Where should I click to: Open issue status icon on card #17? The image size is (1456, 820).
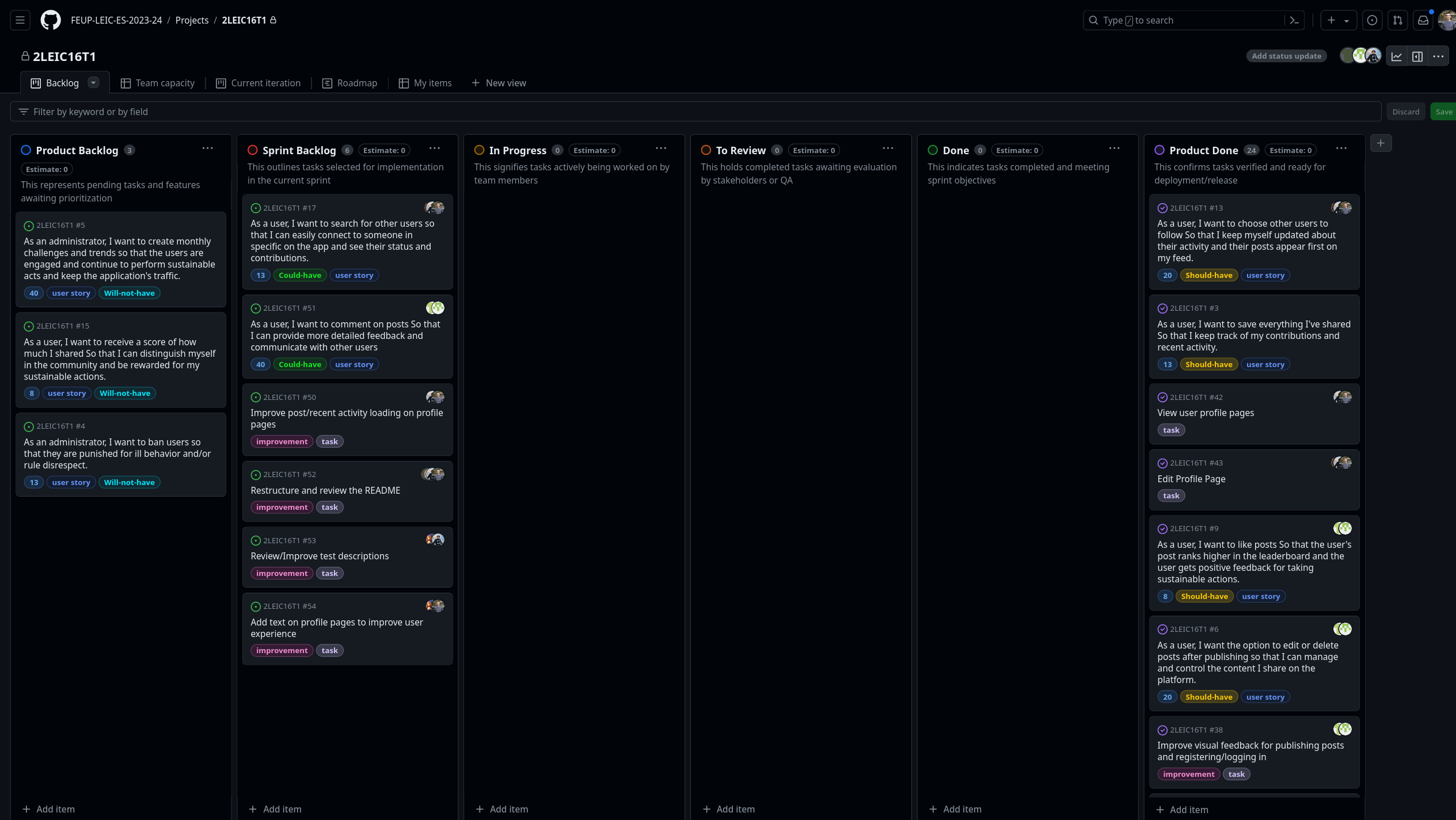(x=256, y=208)
